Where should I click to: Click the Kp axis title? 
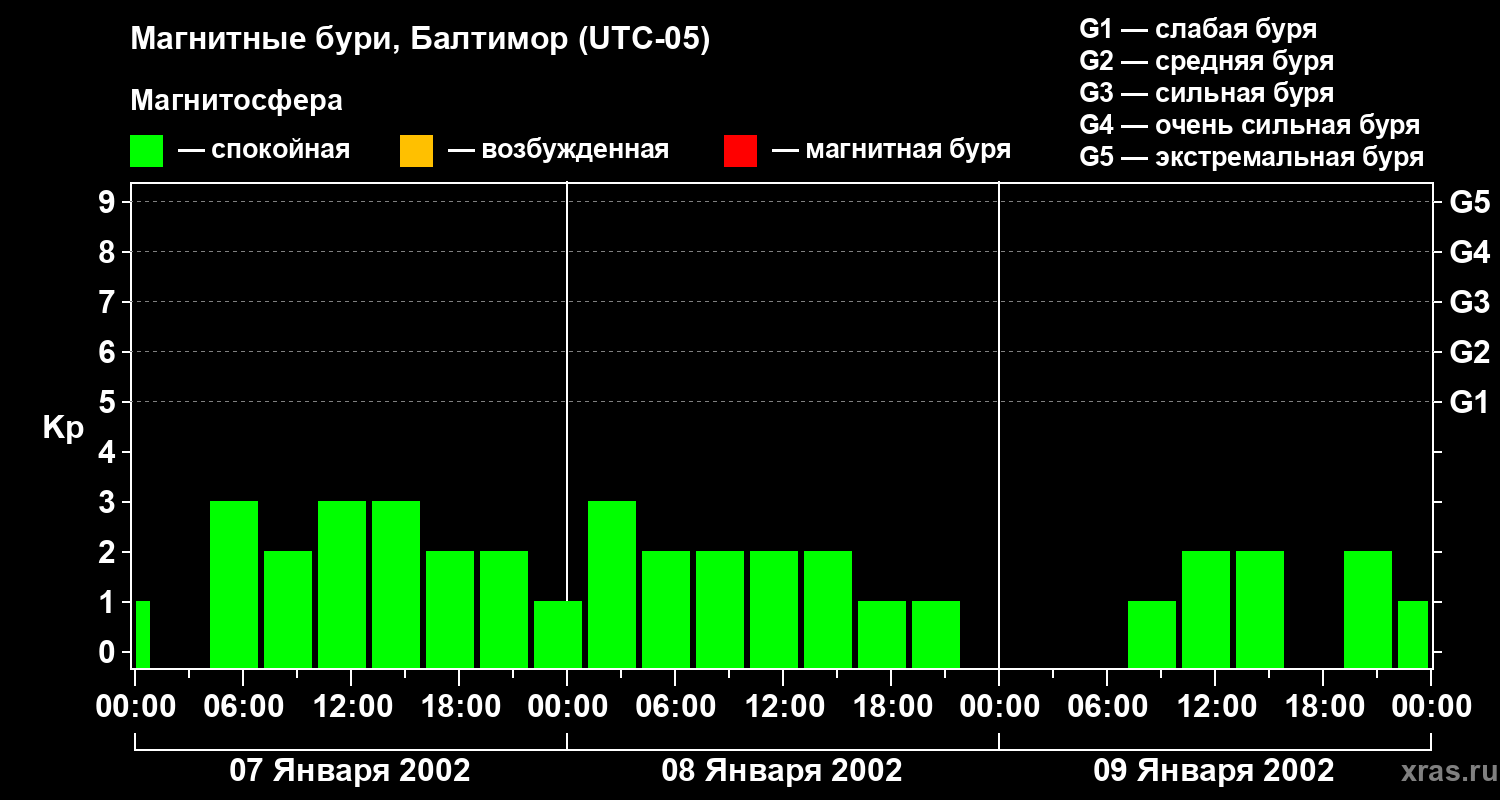[63, 428]
